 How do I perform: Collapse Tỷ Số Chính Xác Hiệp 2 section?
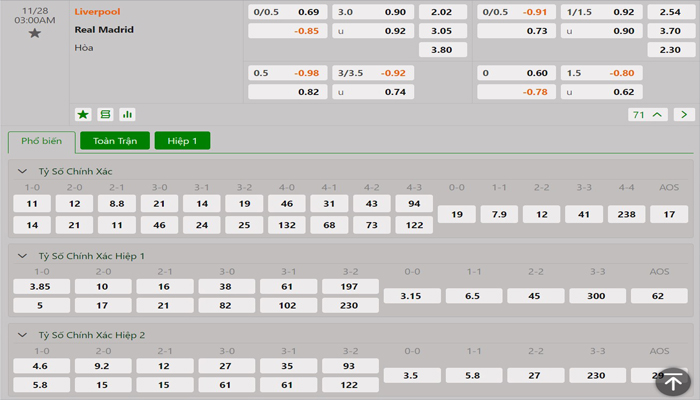[24, 336]
